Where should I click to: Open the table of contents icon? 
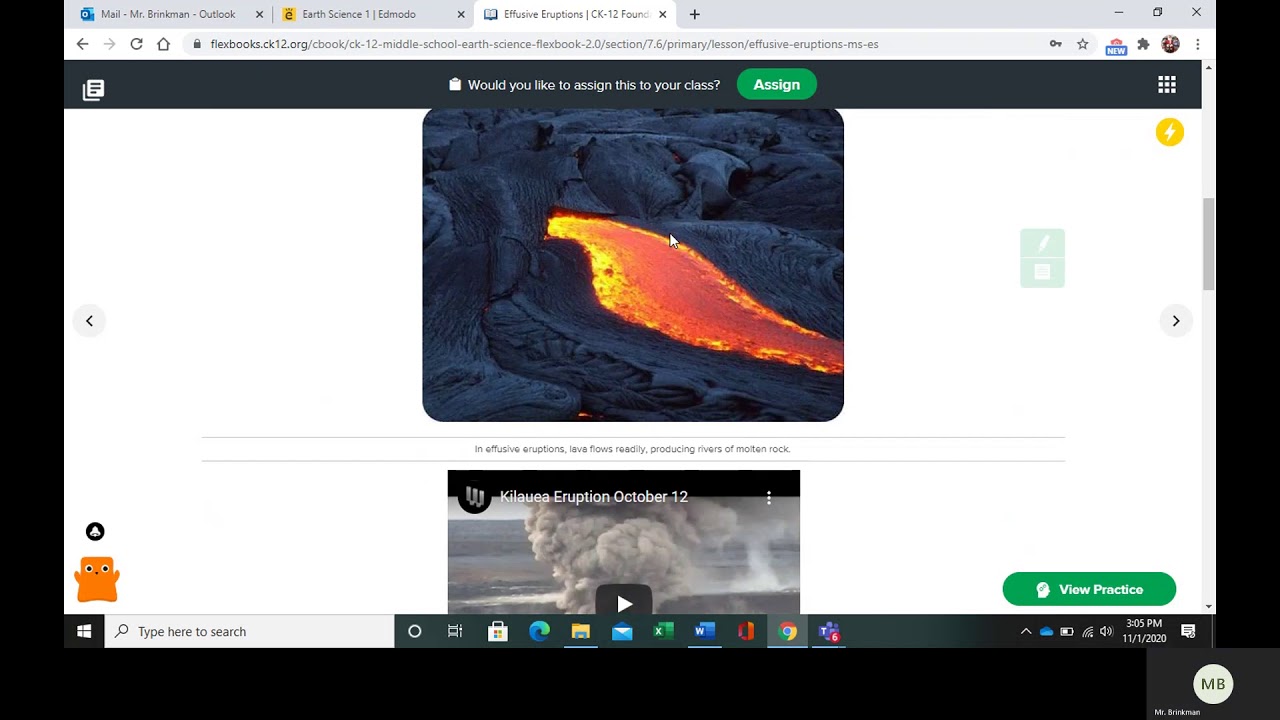(x=93, y=90)
